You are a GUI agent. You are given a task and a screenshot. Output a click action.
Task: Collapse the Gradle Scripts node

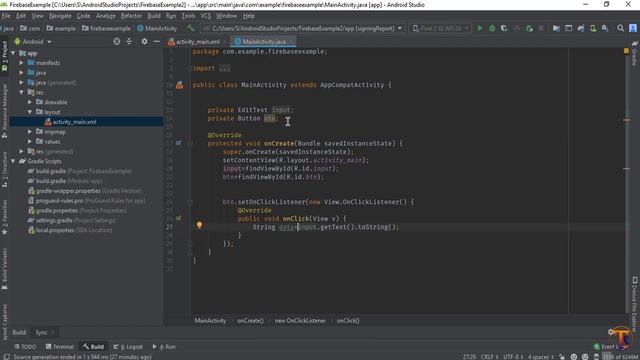(x=13, y=161)
